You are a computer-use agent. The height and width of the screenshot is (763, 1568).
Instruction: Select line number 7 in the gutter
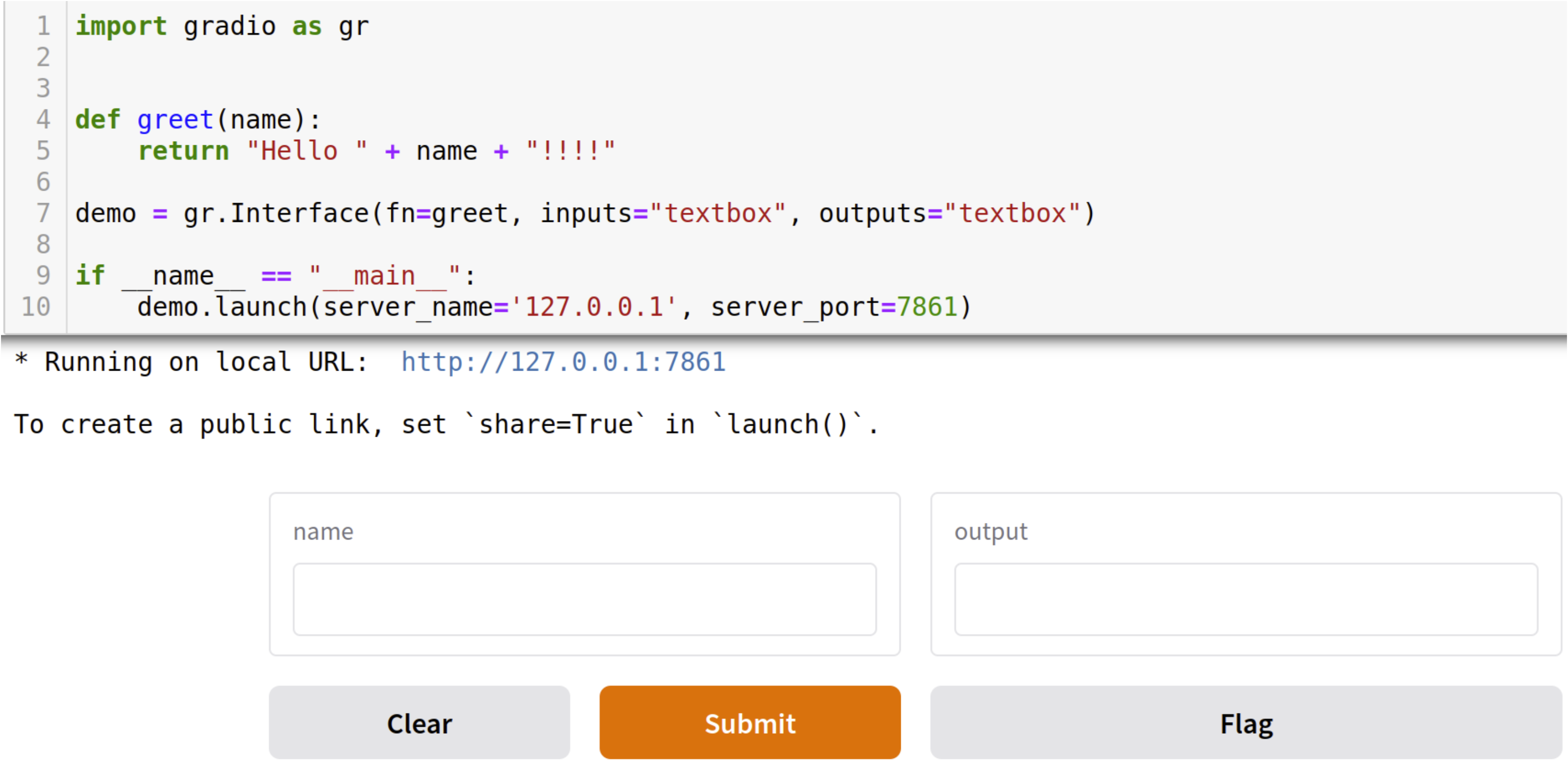pos(43,213)
